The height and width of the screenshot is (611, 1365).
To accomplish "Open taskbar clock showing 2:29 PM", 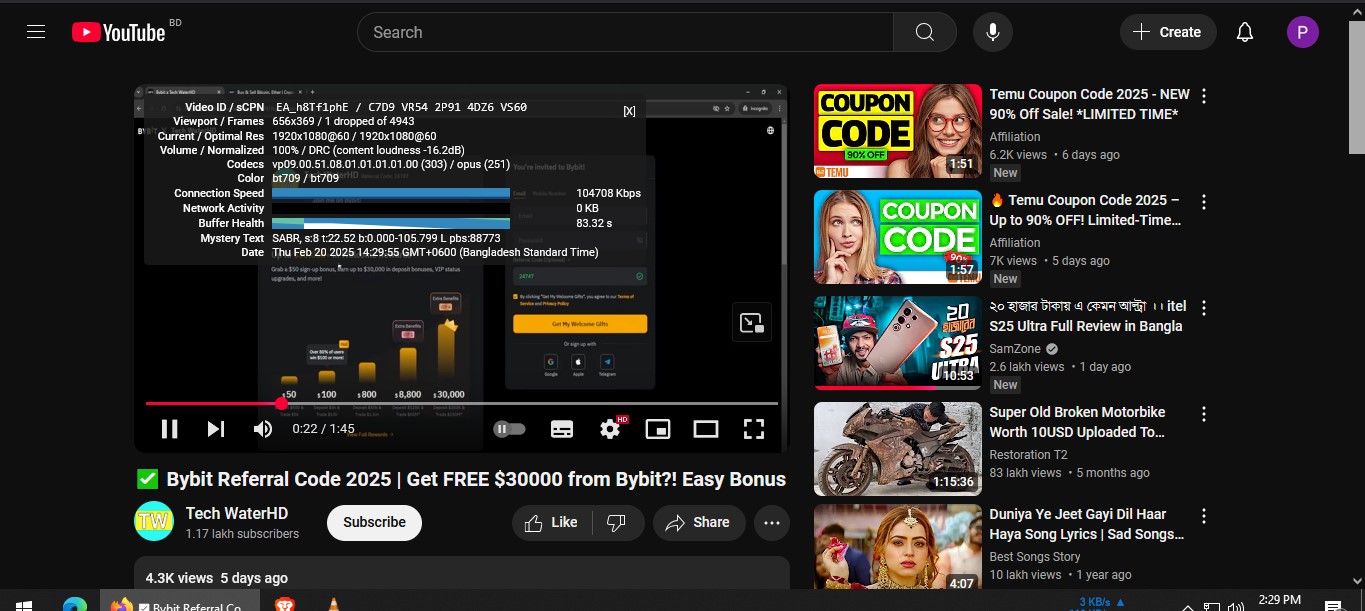I will 1279,602.
